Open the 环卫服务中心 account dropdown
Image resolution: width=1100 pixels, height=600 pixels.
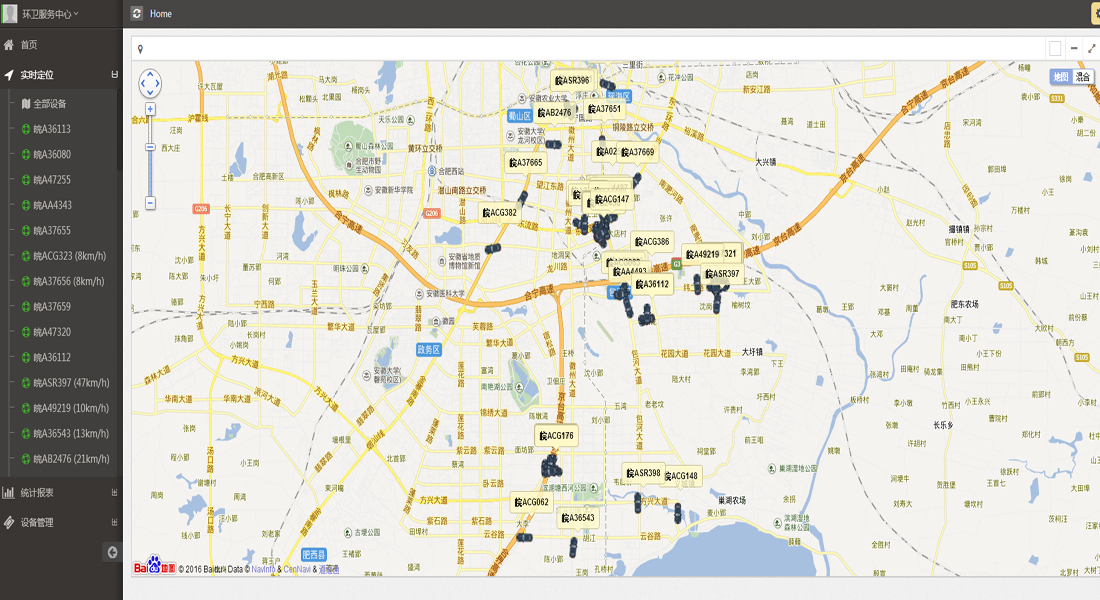pyautogui.click(x=50, y=14)
